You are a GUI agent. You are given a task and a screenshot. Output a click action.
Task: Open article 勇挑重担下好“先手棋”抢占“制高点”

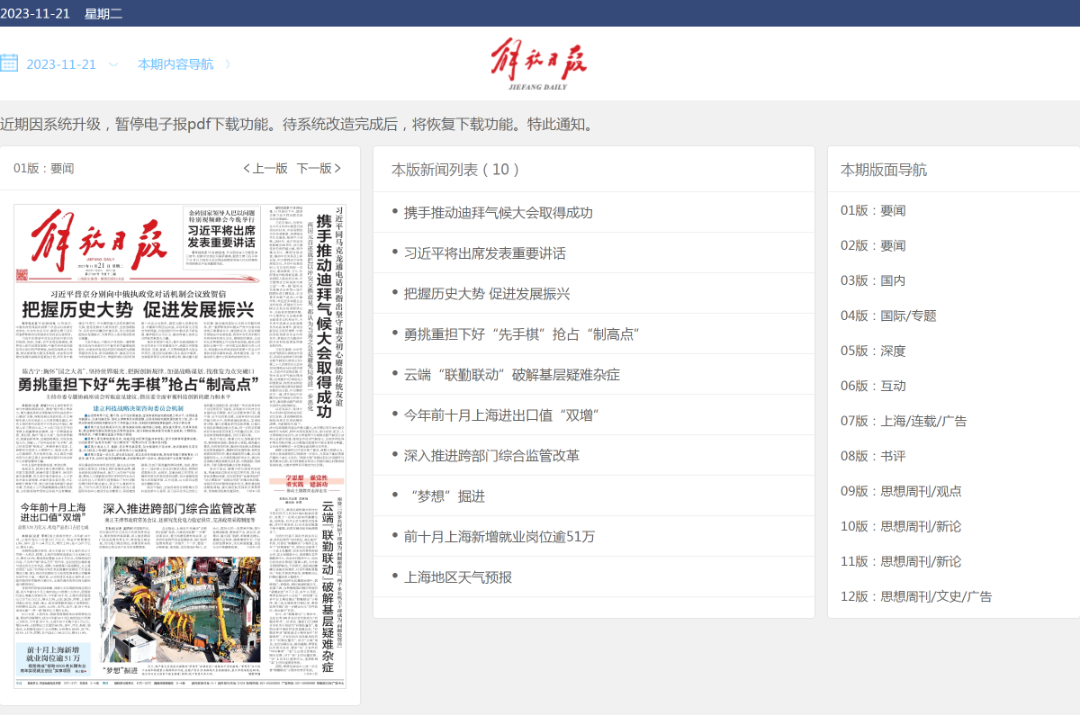(521, 334)
